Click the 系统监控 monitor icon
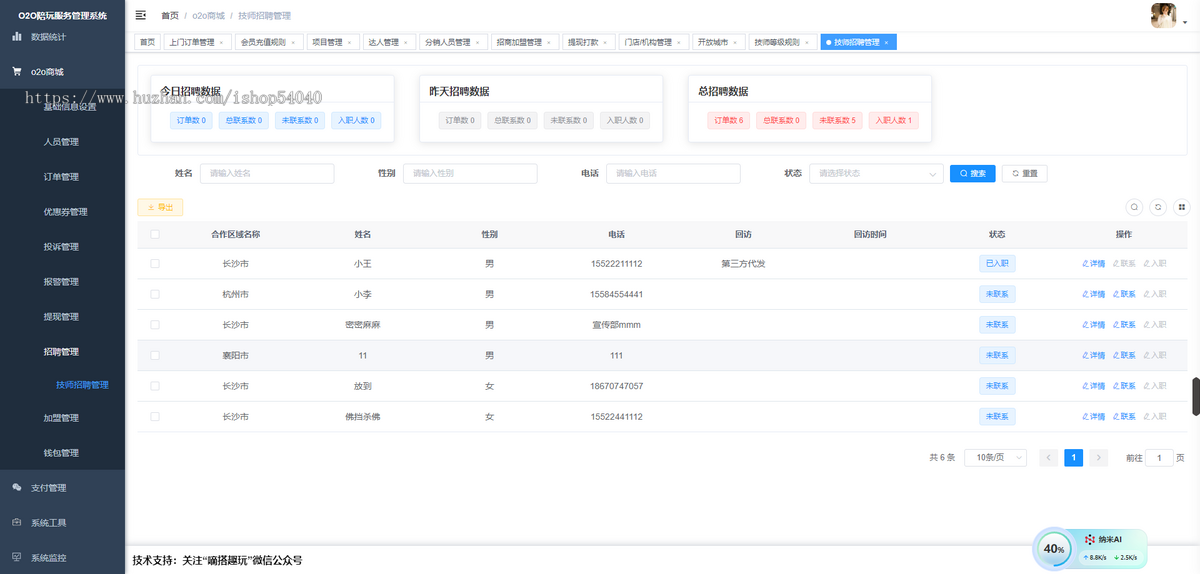1200x574 pixels. point(16,558)
